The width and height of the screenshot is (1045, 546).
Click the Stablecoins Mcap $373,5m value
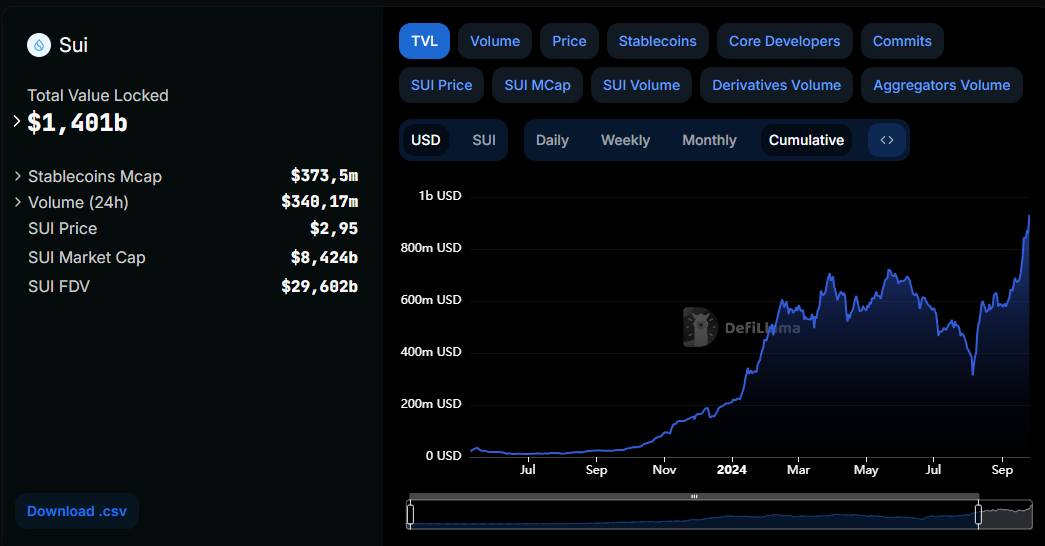coord(325,175)
